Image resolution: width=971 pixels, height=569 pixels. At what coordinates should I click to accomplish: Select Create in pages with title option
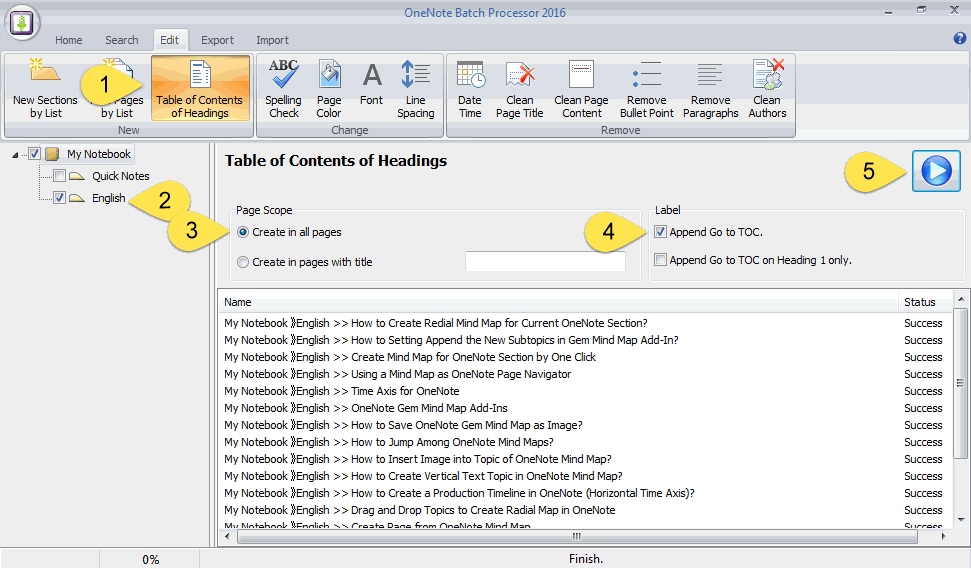[x=243, y=262]
